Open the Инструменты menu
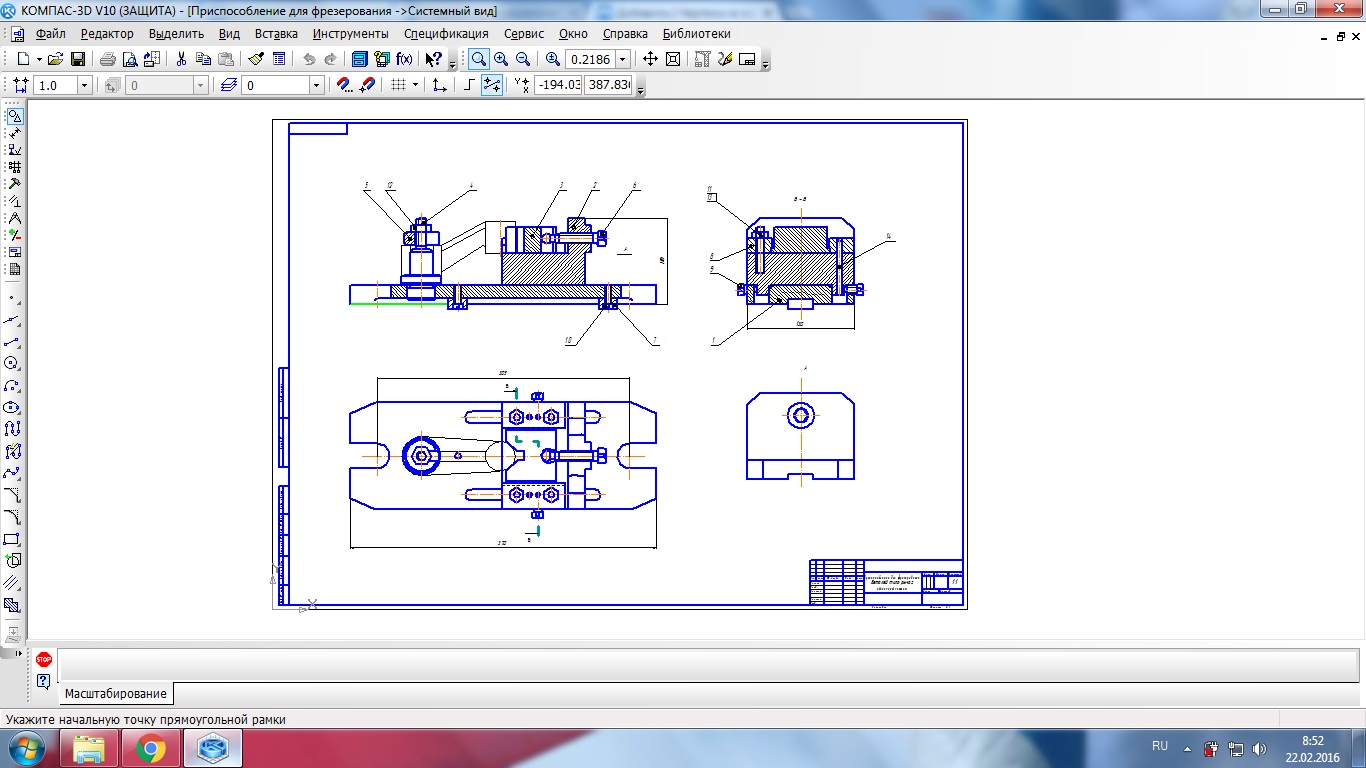The height and width of the screenshot is (768, 1366). (x=350, y=33)
